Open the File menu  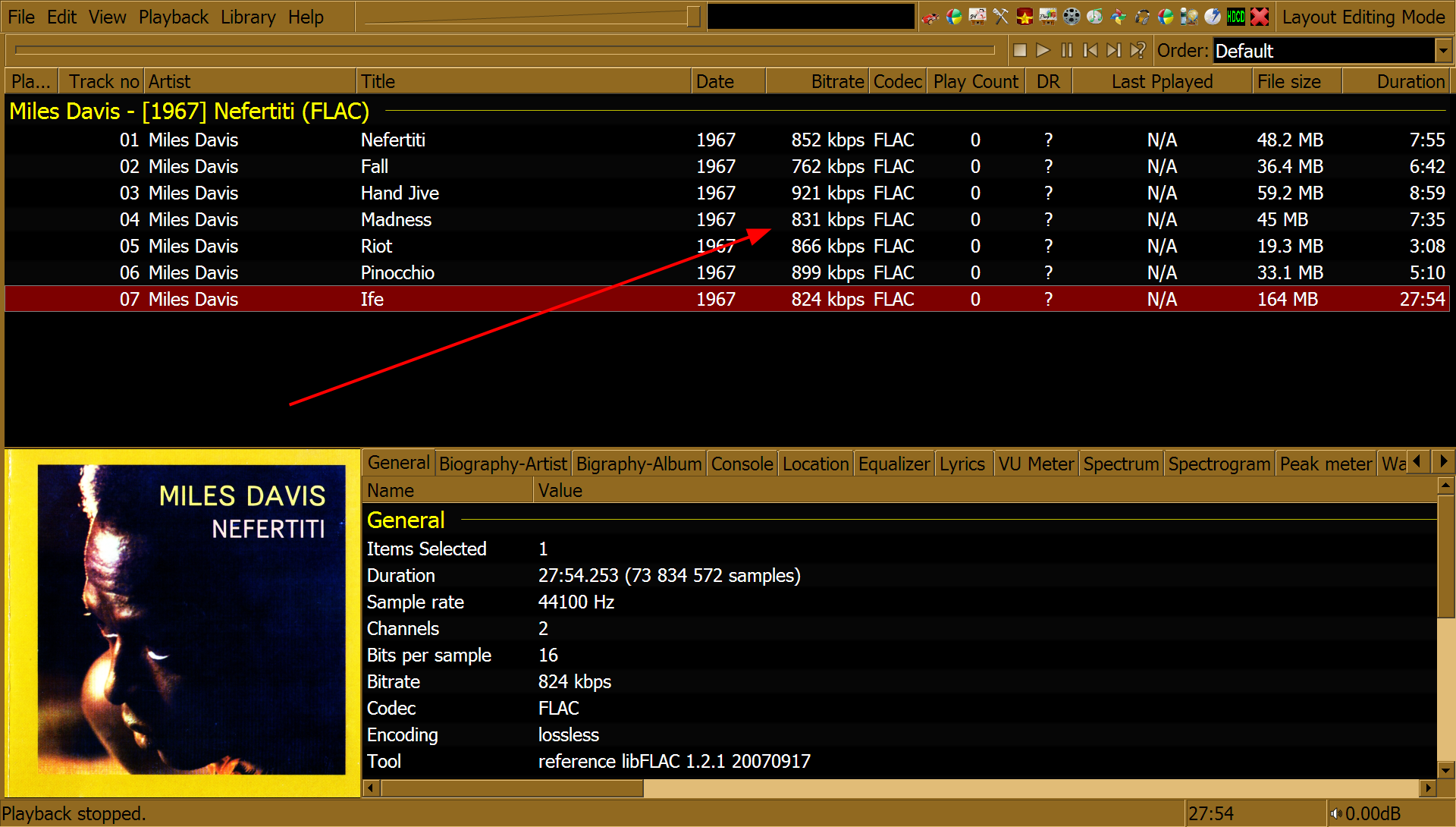click(21, 17)
